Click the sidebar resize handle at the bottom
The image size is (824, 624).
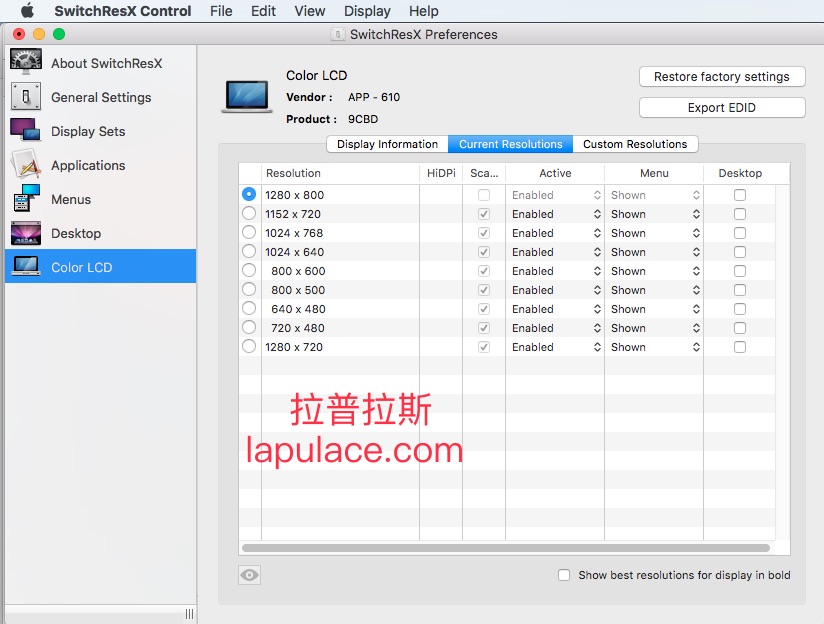pos(189,614)
